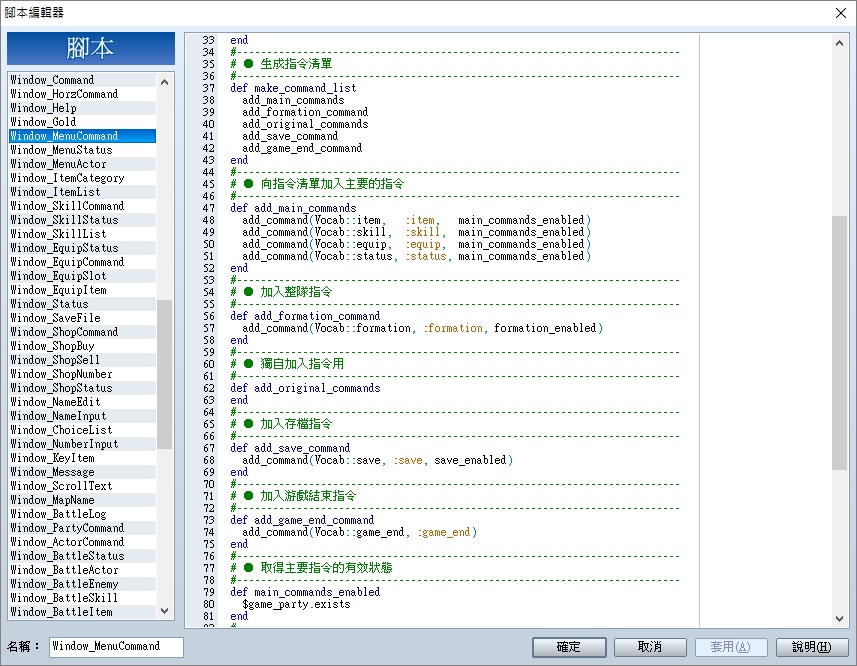Click script list scroll up arrow

click(x=165, y=82)
